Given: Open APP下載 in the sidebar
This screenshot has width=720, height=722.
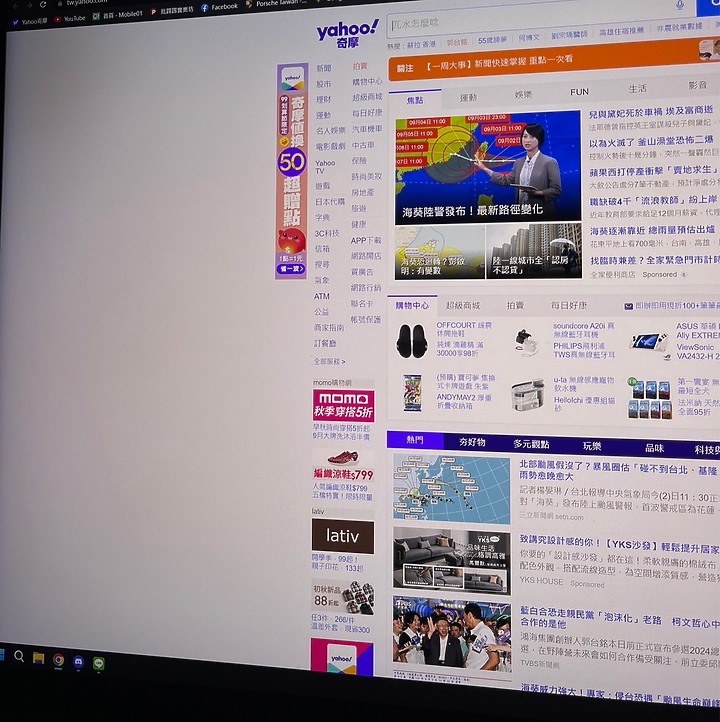Looking at the screenshot, I should (x=366, y=240).
